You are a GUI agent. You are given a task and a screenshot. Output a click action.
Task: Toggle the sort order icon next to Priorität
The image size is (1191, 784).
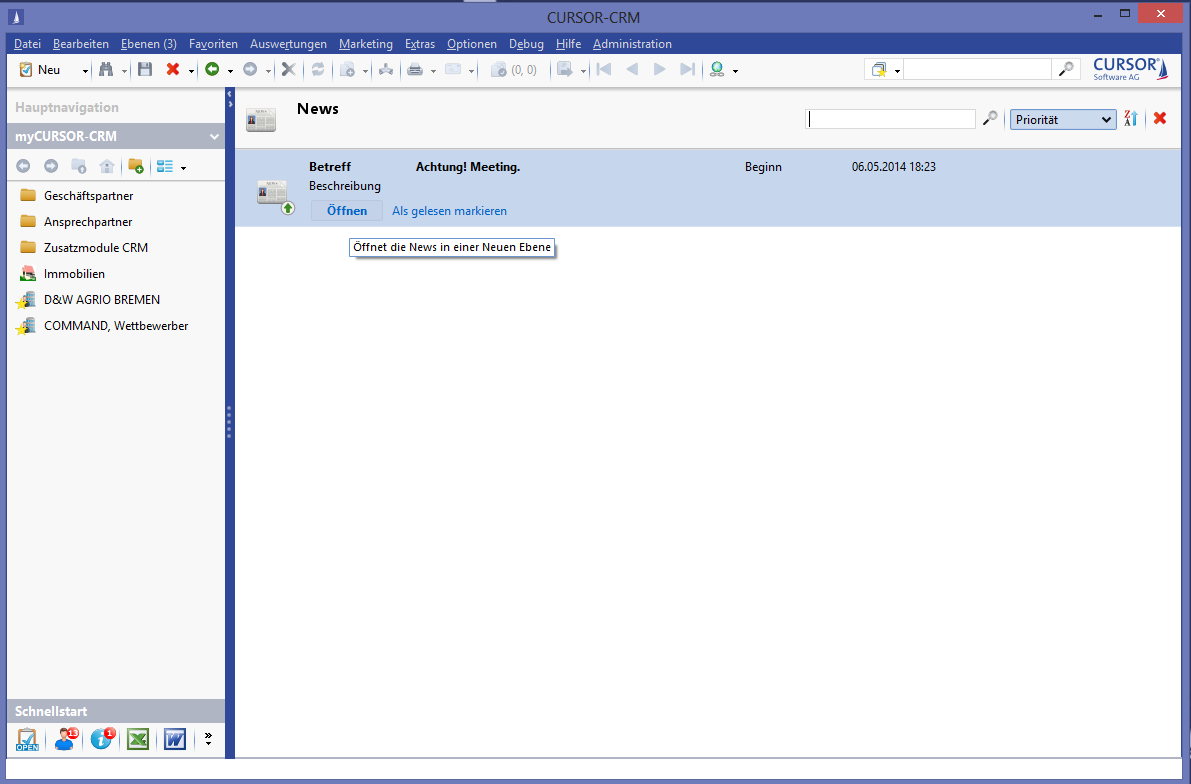1131,119
